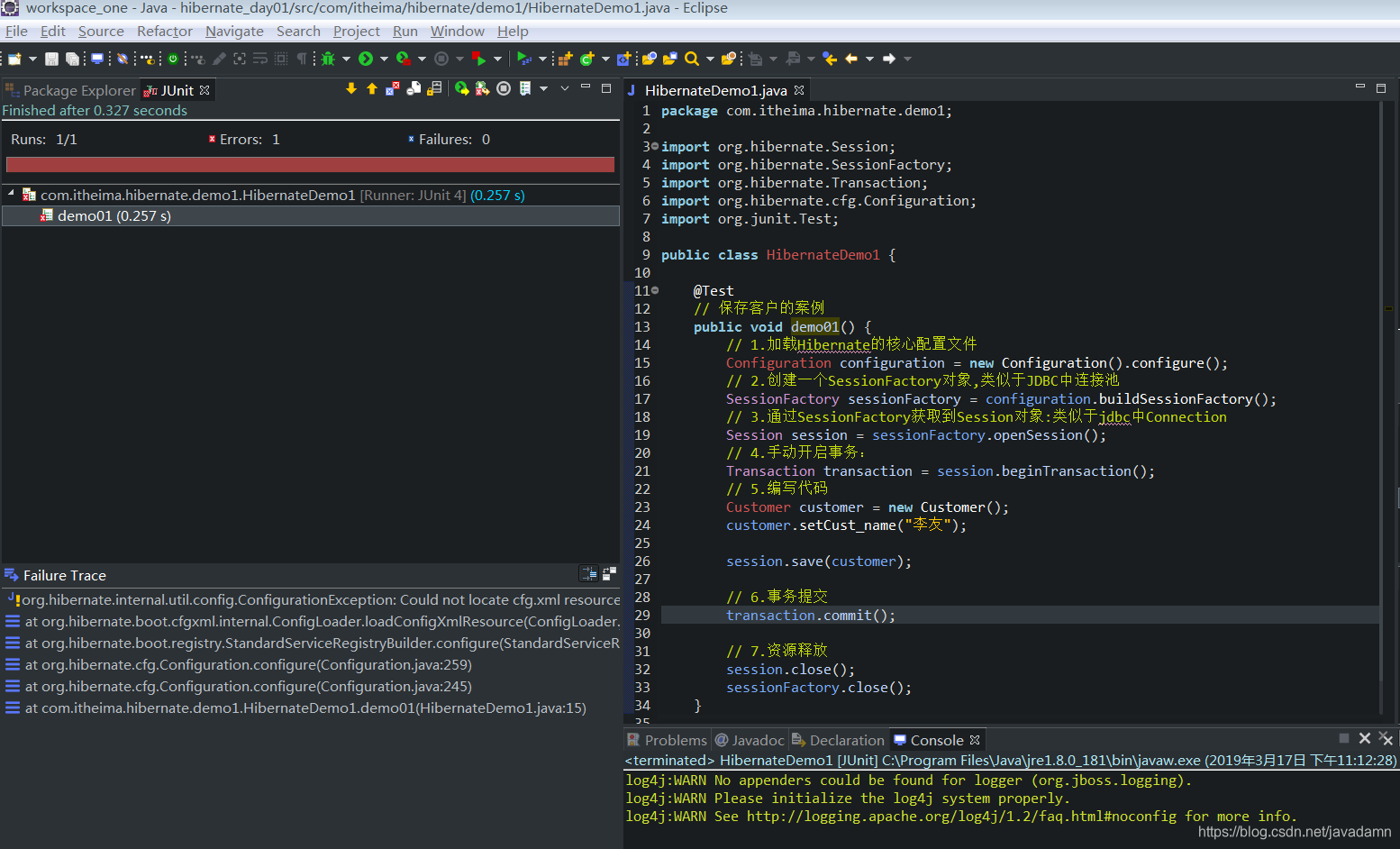Switch to the Declaration tab
Image resolution: width=1400 pixels, height=849 pixels.
838,740
